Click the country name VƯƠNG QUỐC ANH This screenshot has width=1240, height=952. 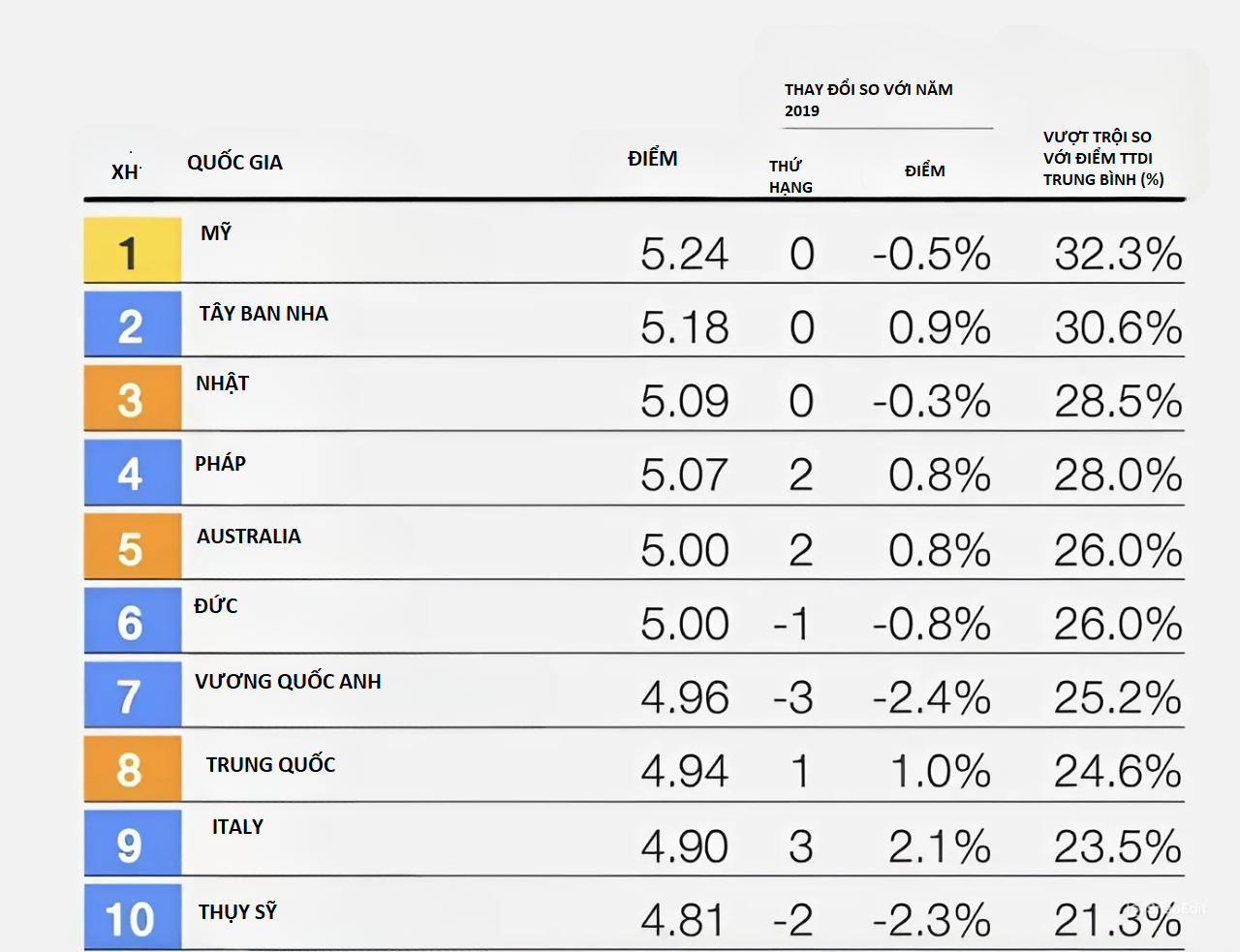tap(288, 682)
